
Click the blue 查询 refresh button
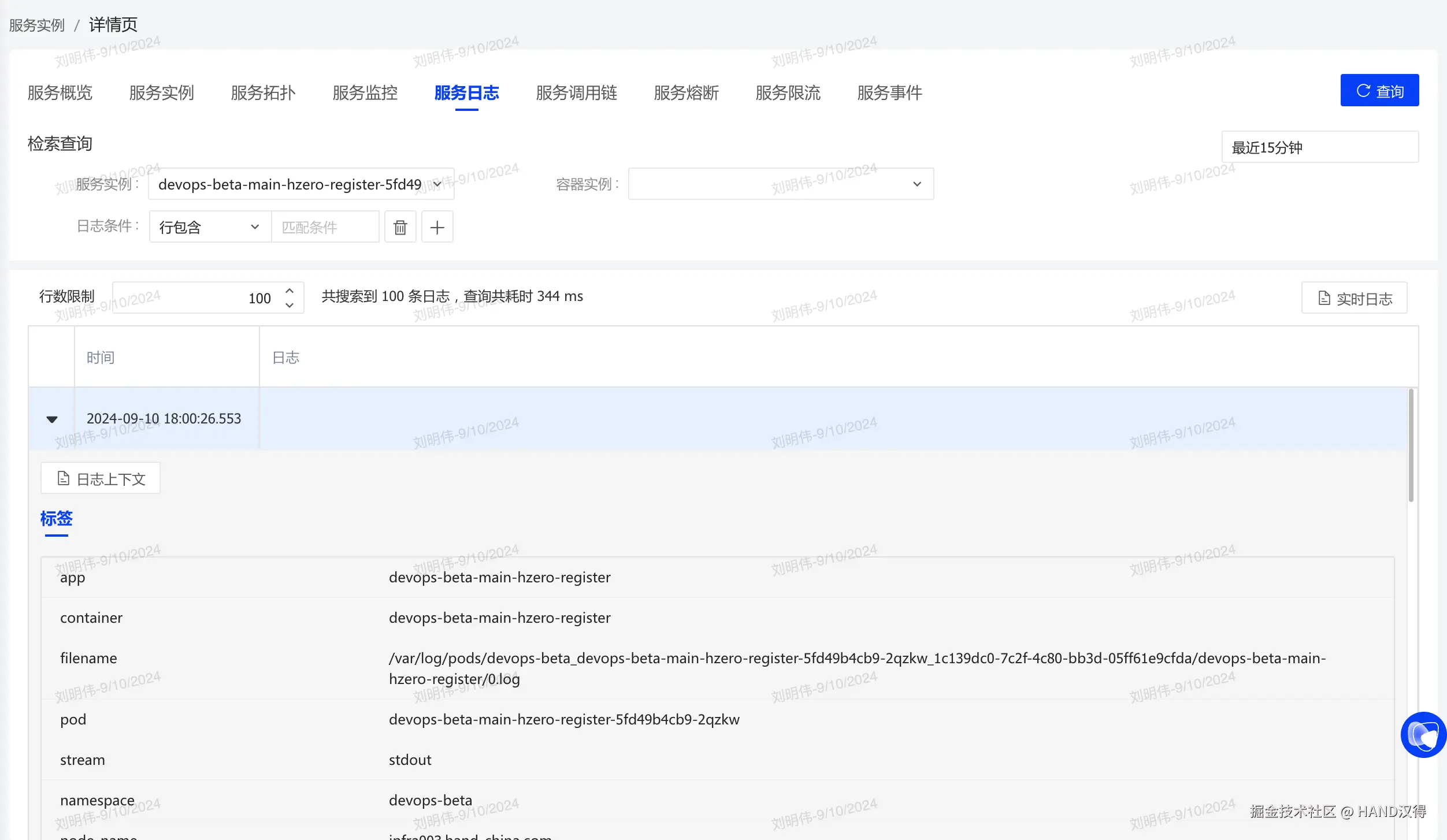1379,91
